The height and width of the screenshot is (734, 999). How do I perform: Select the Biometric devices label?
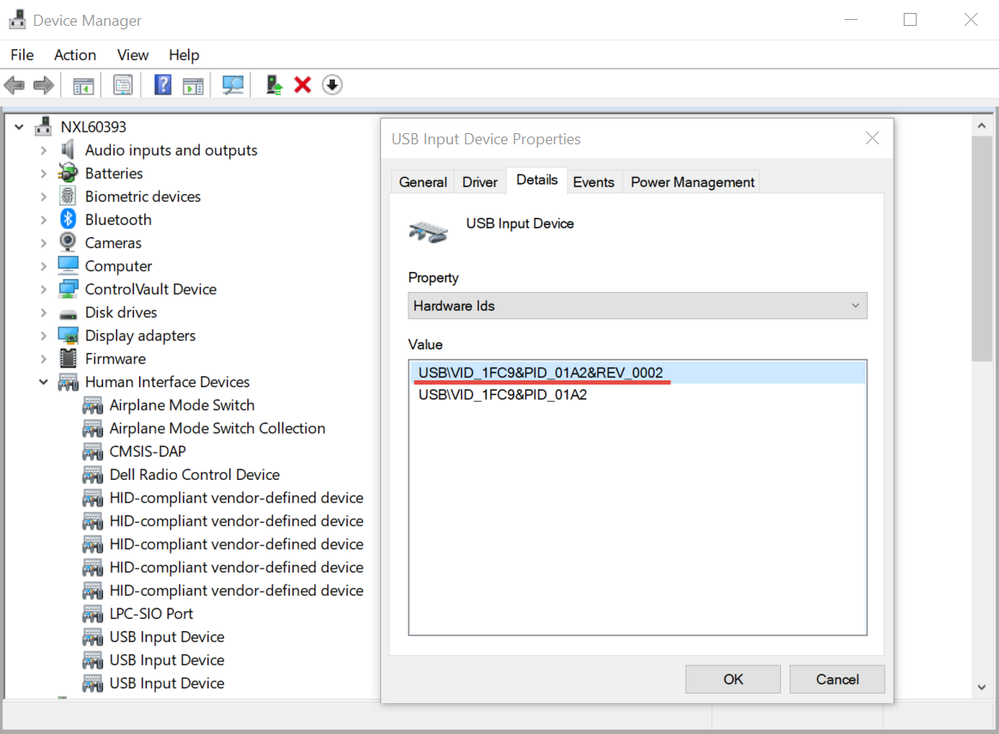pos(143,196)
